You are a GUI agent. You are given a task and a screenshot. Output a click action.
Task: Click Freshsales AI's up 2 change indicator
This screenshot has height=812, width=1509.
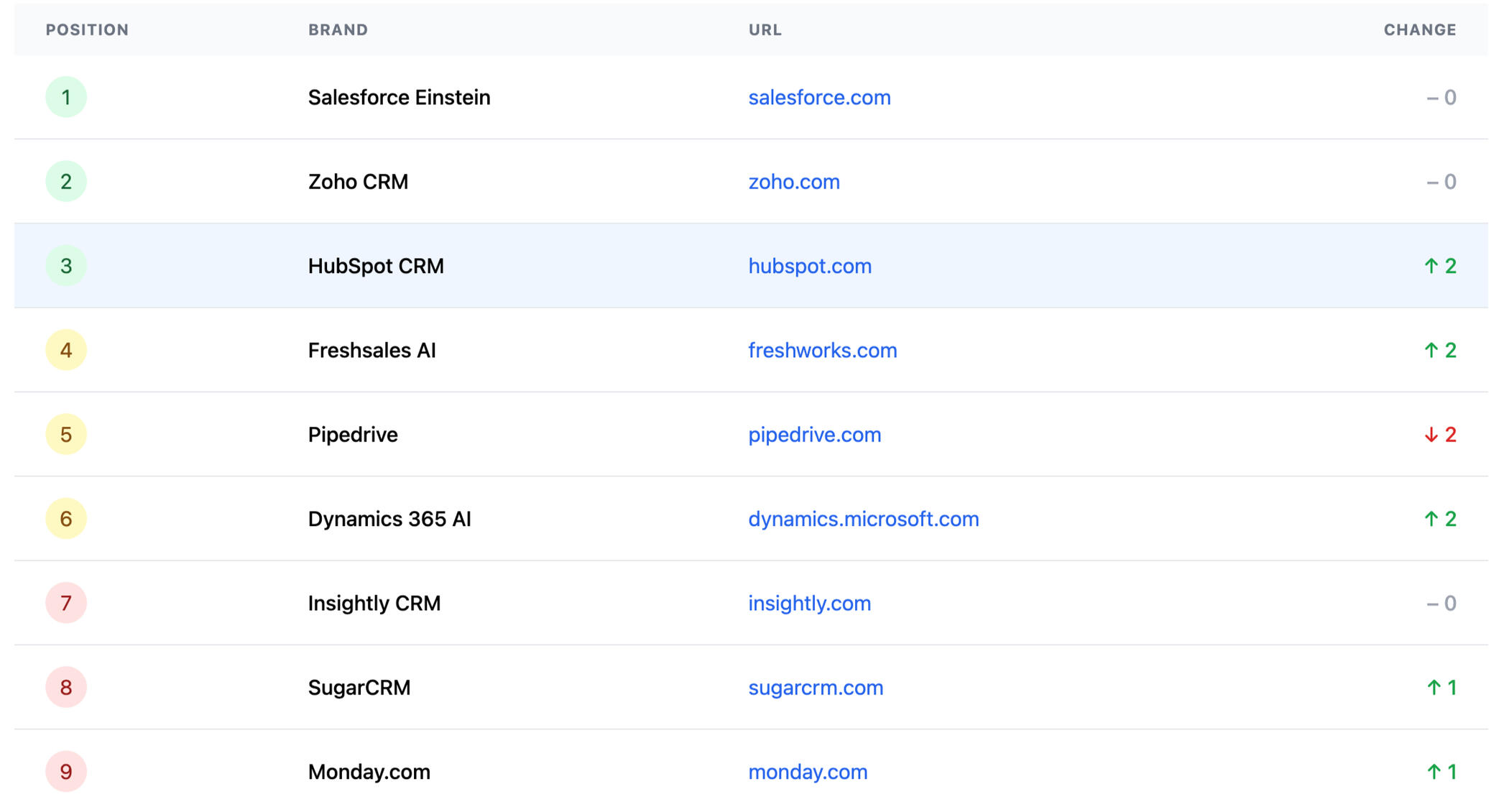1440,350
